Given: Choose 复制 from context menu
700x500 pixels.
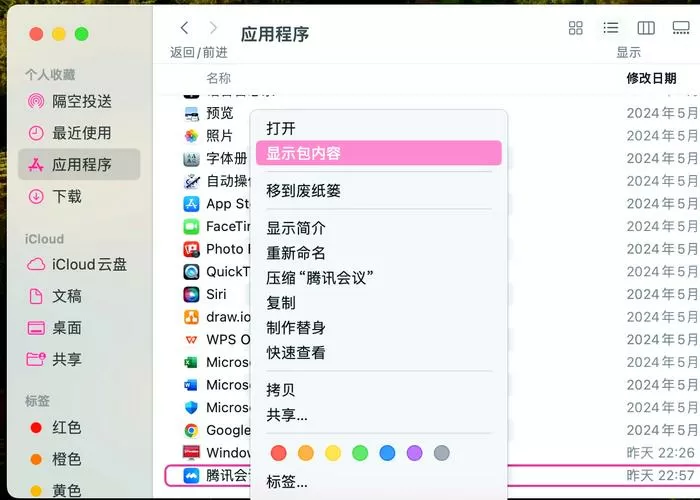Looking at the screenshot, I should coord(379,303).
